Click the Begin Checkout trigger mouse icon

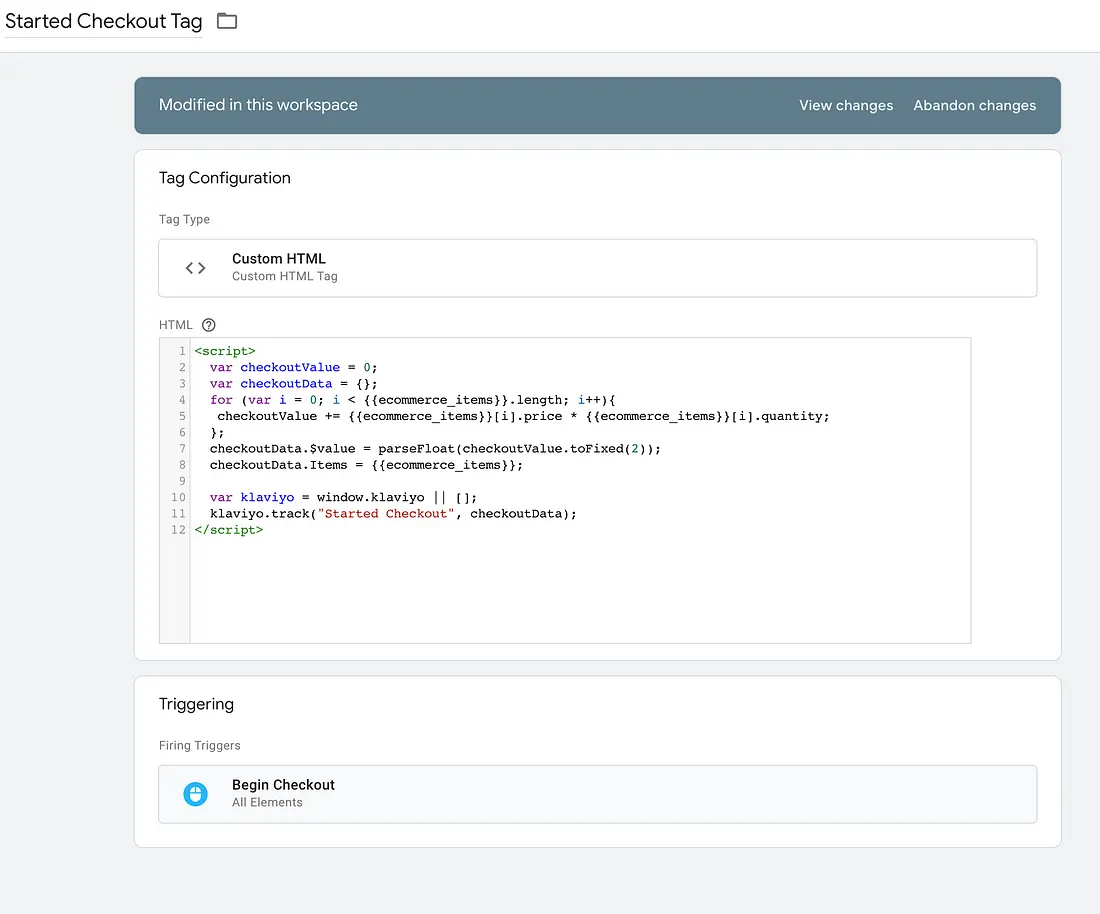(x=196, y=794)
